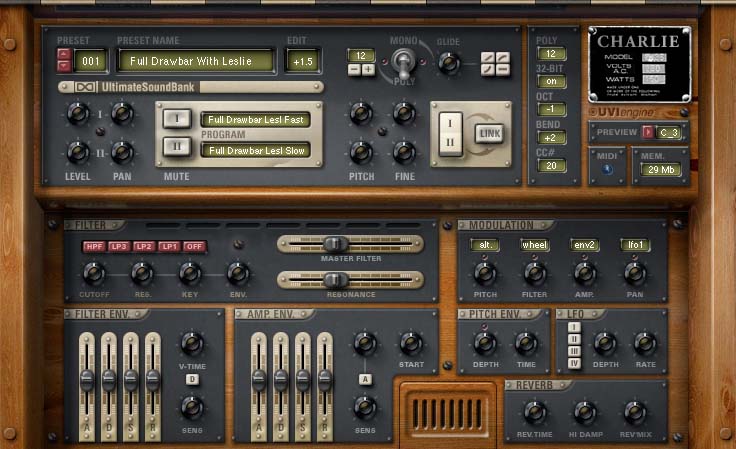The height and width of the screenshot is (449, 736).
Task: Click the minus button under voice count 12
Action: (354, 70)
